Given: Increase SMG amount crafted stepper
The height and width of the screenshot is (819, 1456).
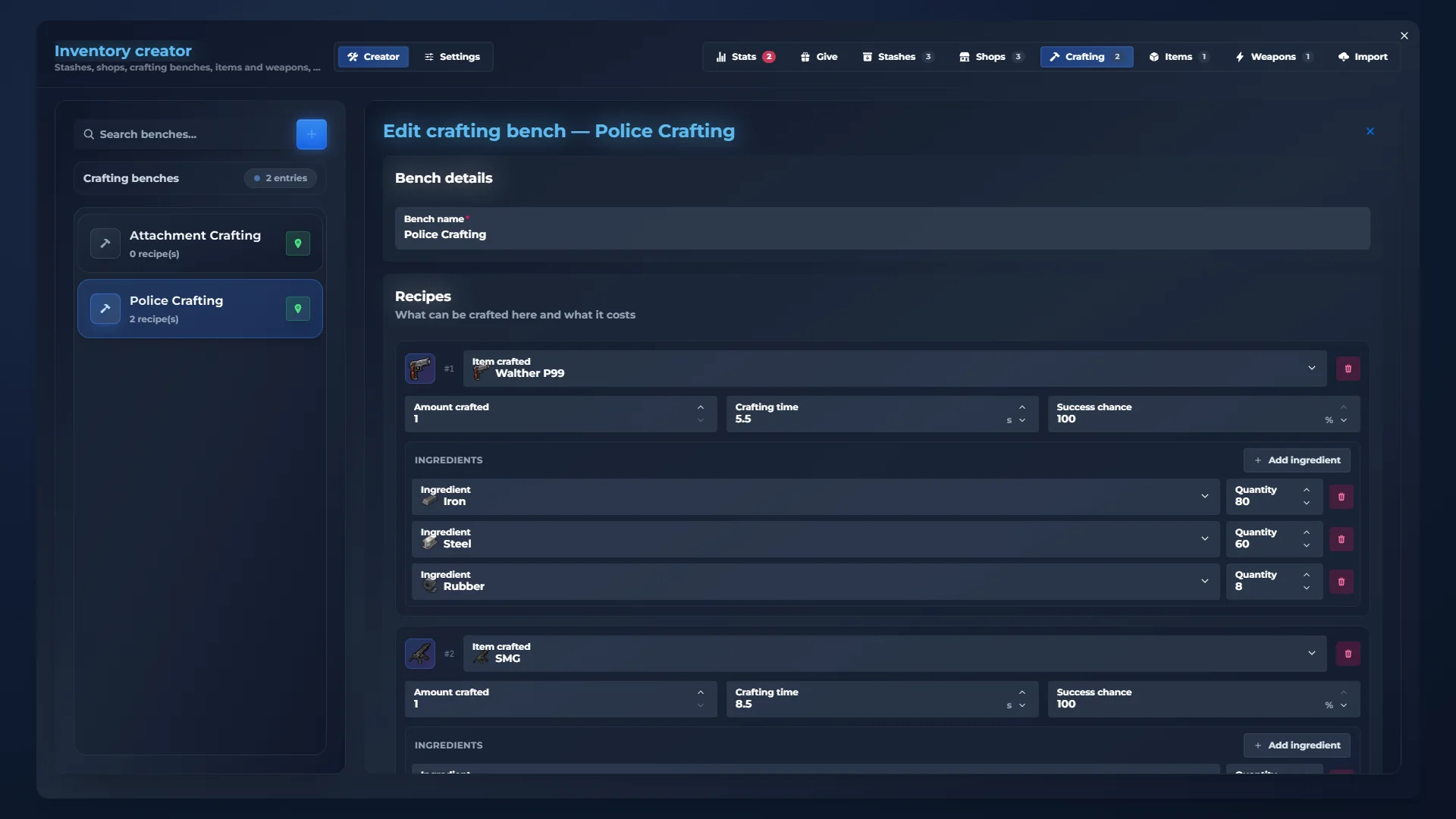Looking at the screenshot, I should coord(701,692).
